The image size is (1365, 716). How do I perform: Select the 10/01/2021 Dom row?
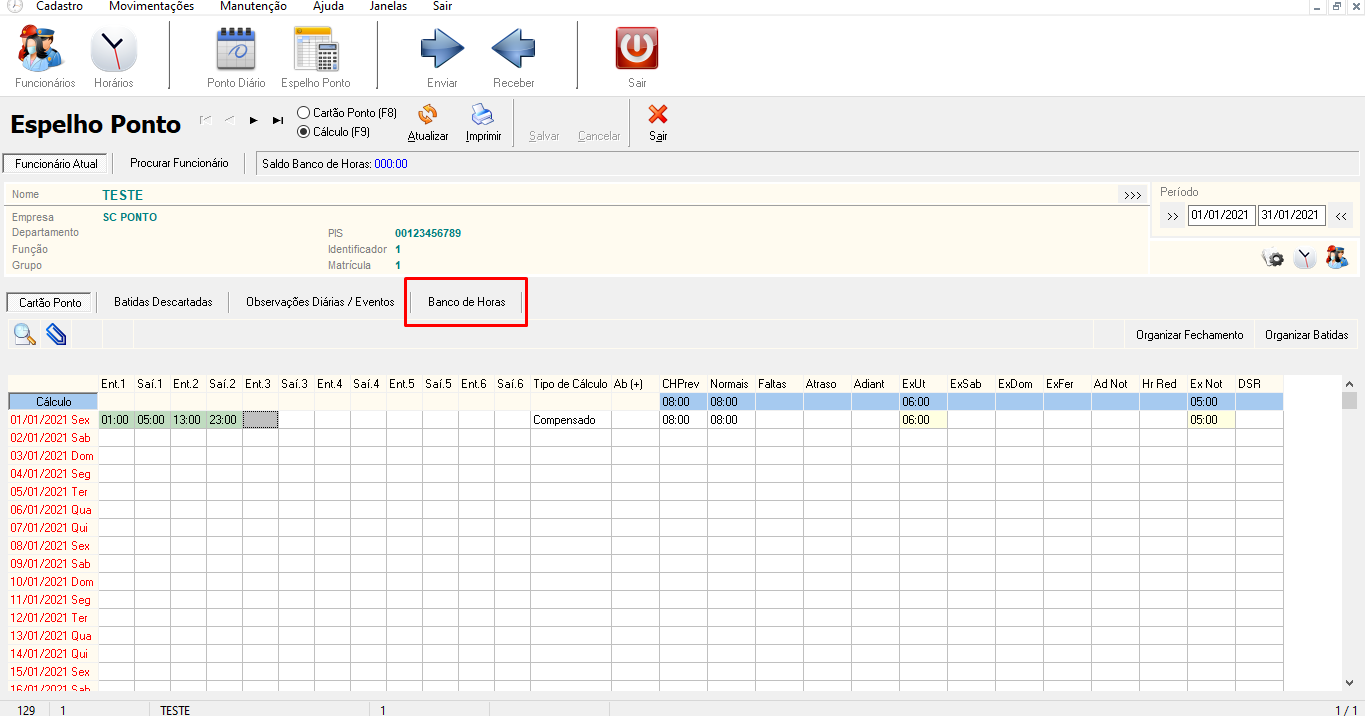[x=53, y=582]
